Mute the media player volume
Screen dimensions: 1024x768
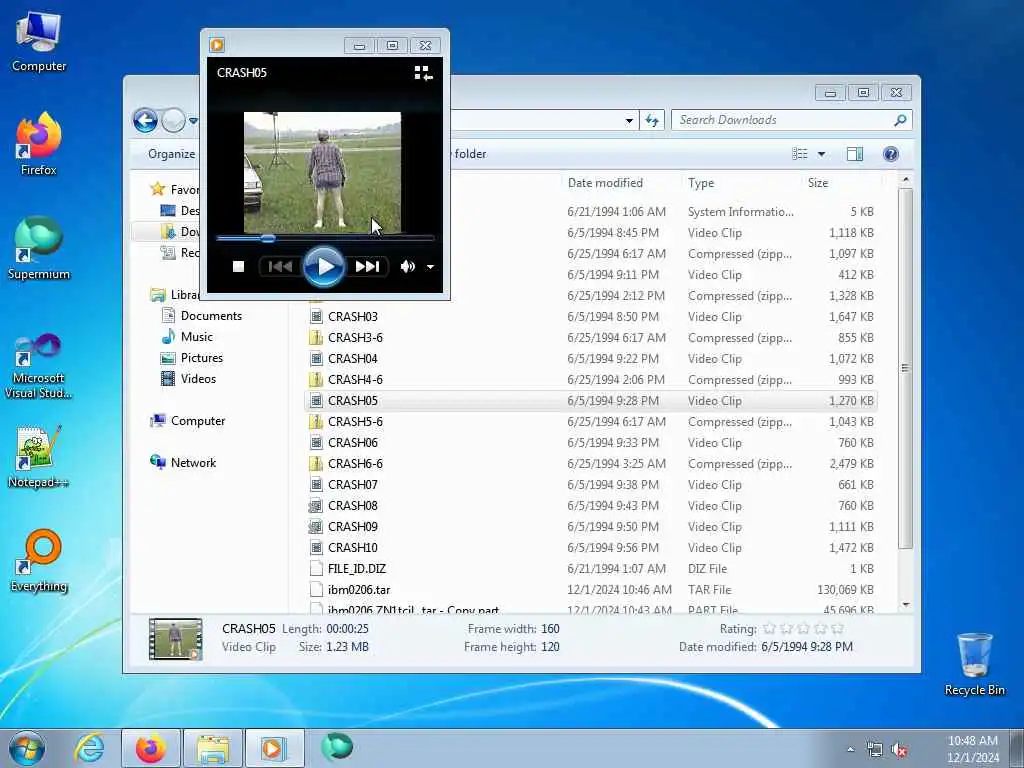click(408, 266)
